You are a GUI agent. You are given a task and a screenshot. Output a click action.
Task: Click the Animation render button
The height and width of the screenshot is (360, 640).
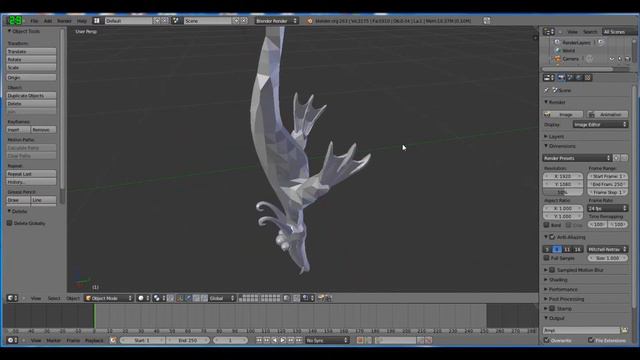pyautogui.click(x=607, y=115)
